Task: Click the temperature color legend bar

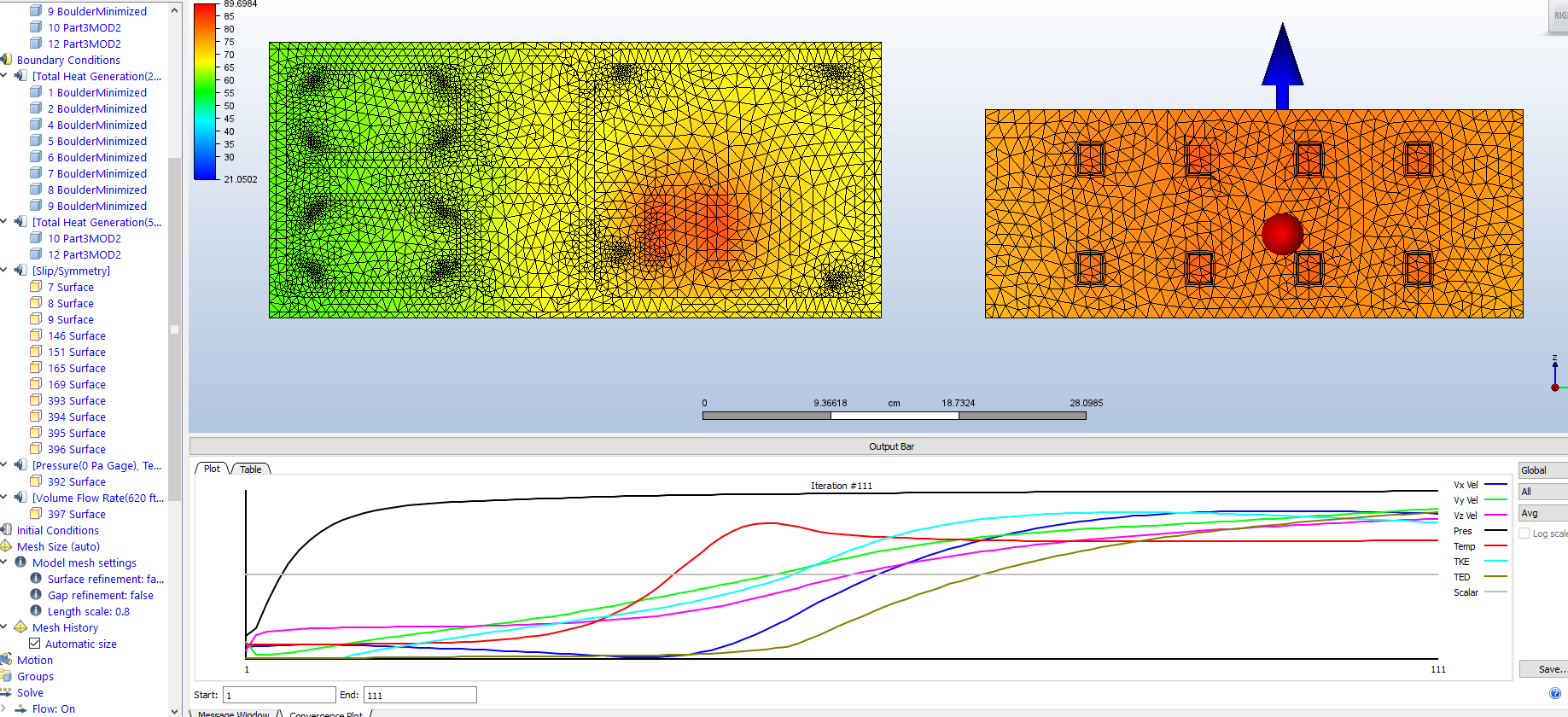Action: coord(206,91)
